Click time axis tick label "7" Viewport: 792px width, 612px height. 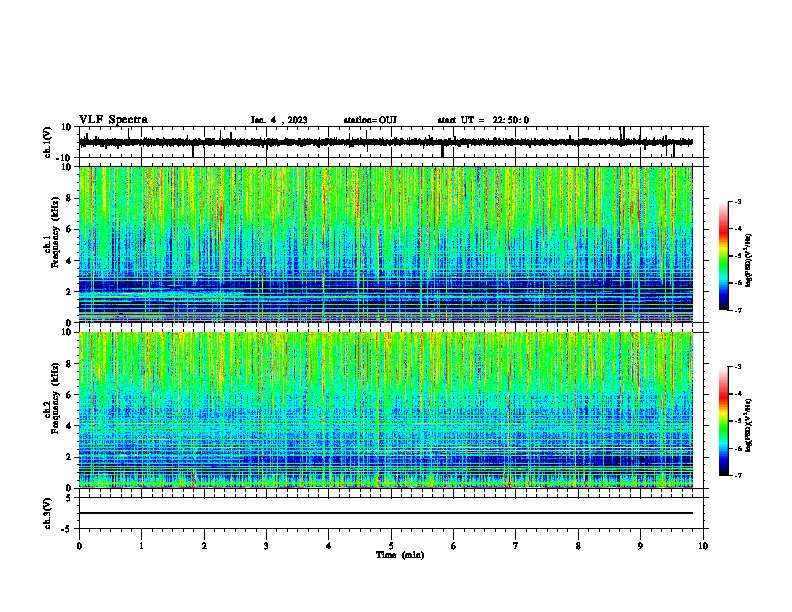[516, 546]
